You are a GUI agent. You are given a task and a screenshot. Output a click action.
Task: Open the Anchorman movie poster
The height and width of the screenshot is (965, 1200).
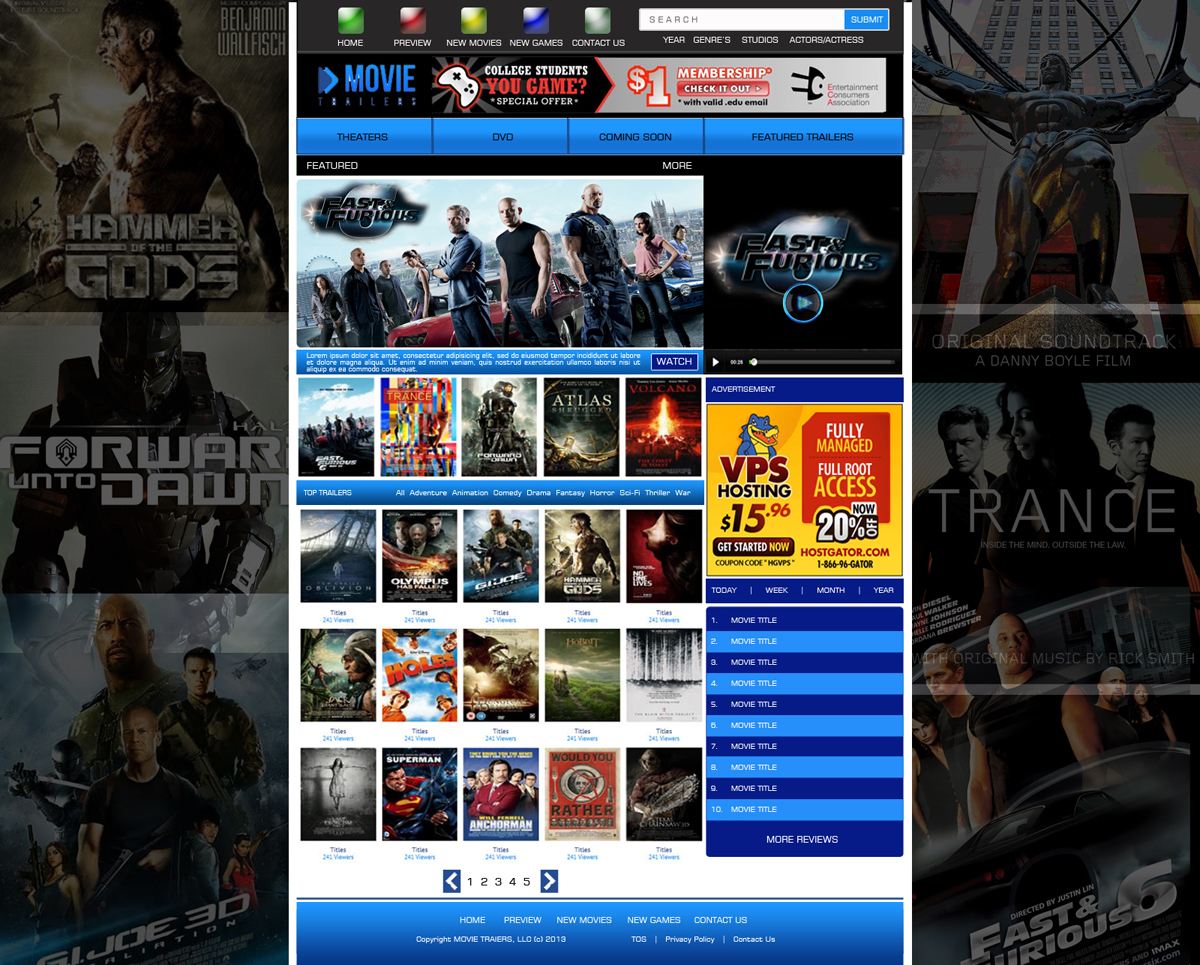(501, 794)
